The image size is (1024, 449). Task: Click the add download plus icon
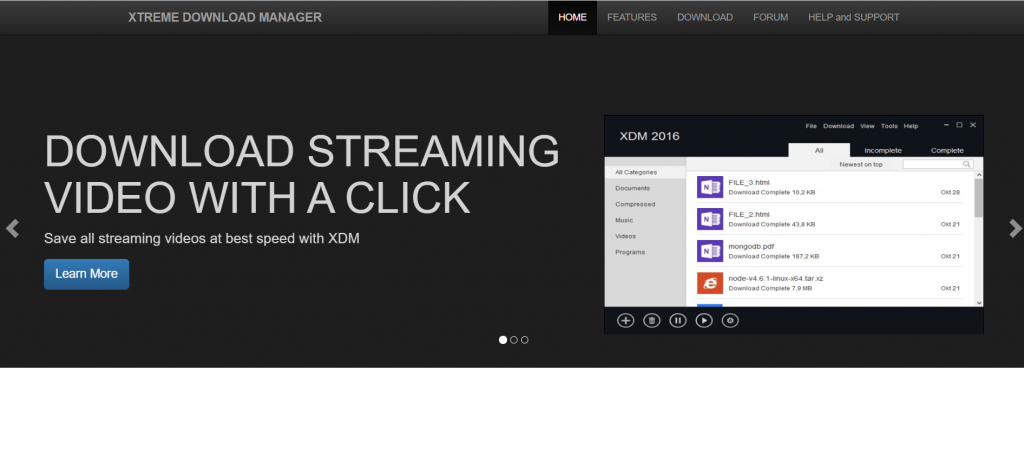tap(626, 320)
